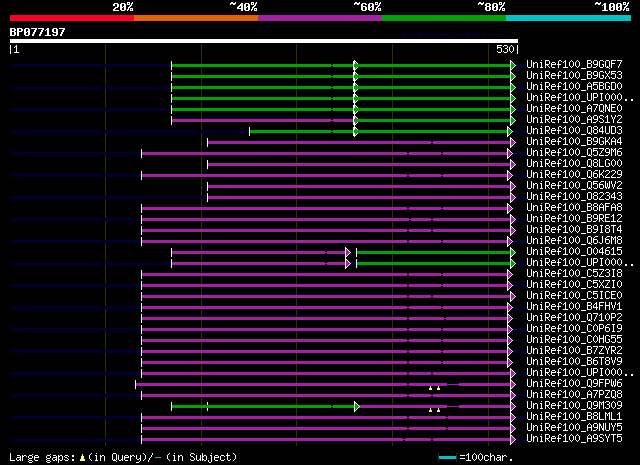Click the purple mid-row arrowhead on O04615 row

[348, 253]
